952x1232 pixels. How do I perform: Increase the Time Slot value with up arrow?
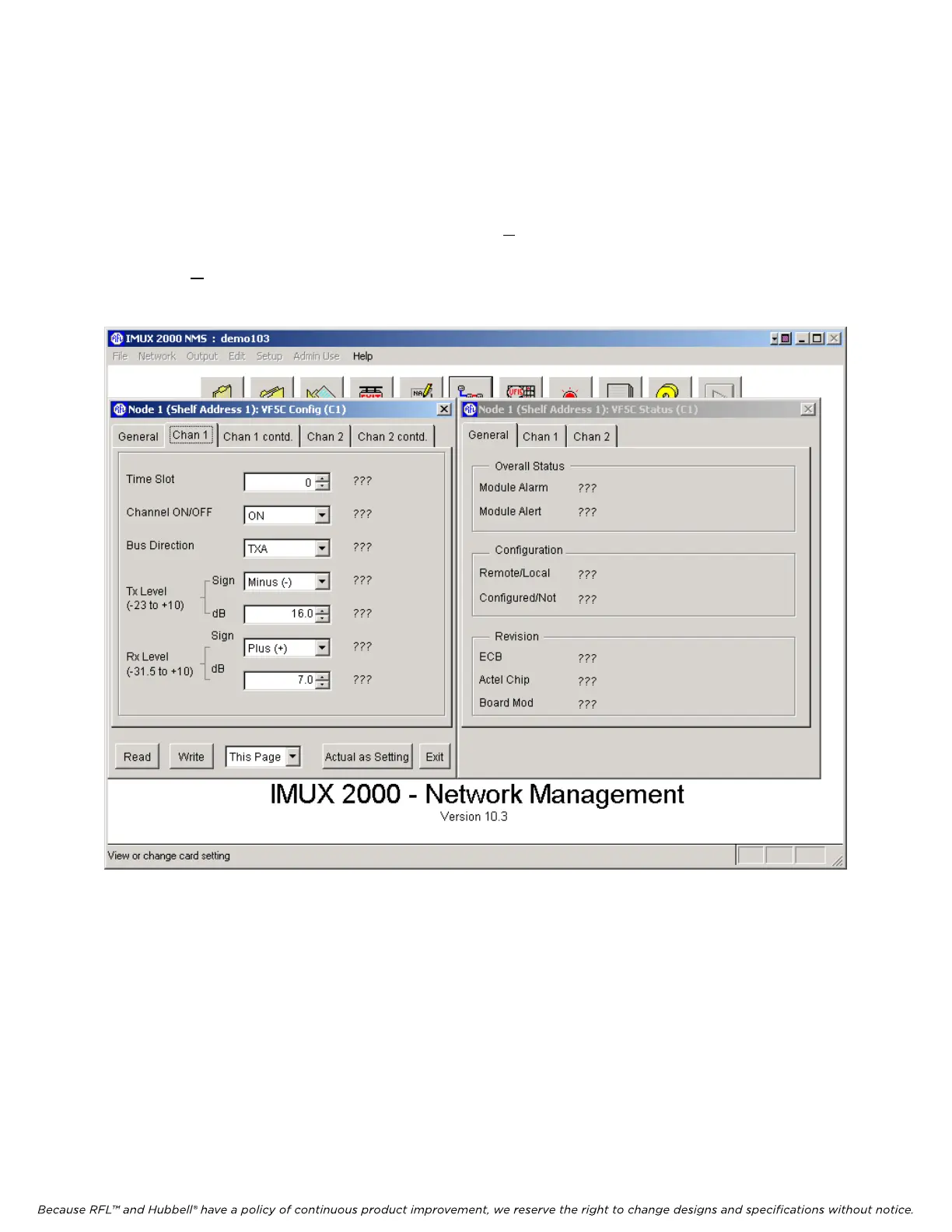pyautogui.click(x=322, y=478)
